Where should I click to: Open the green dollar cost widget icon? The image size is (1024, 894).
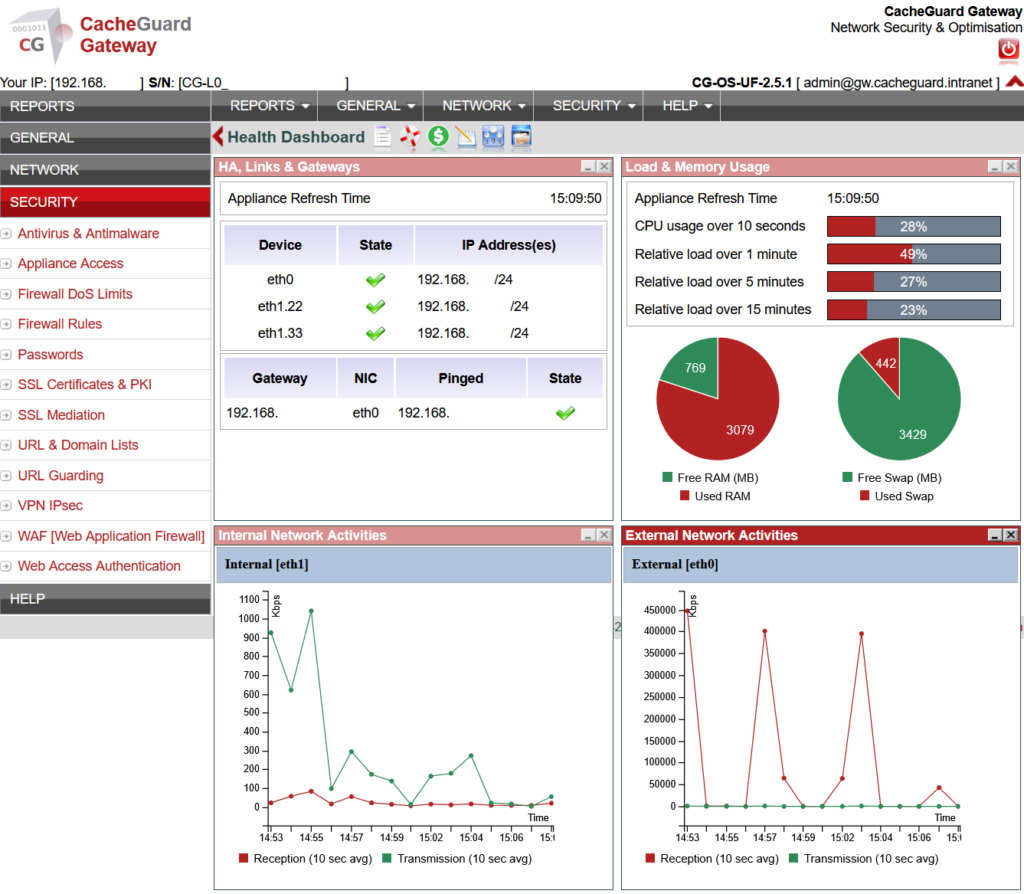(x=437, y=137)
